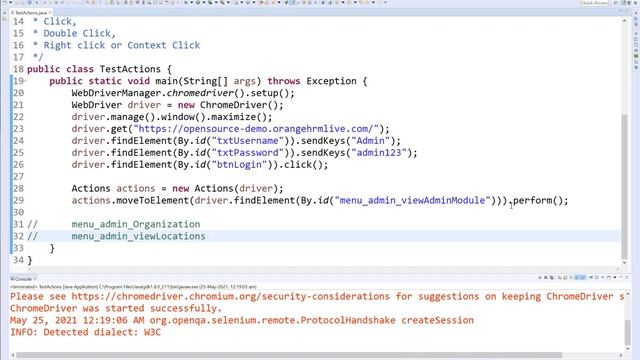This screenshot has height=360, width=640.
Task: Open the Console view tab
Action: click(23, 279)
